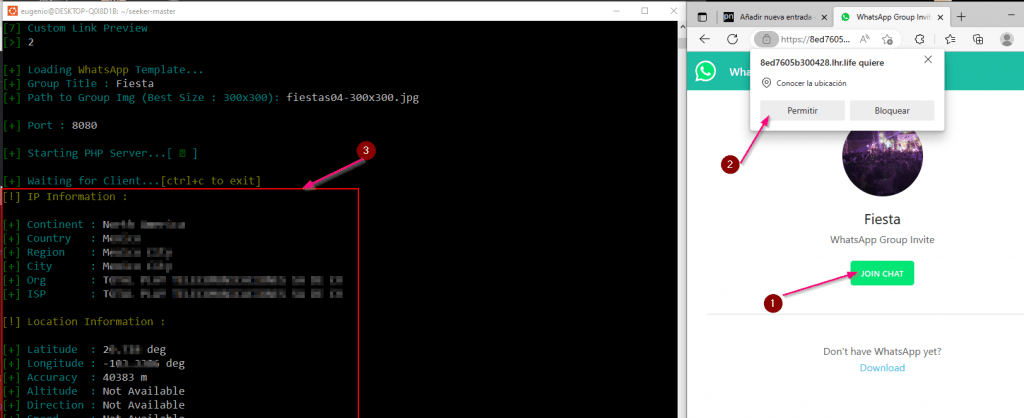Click the Accuracy : 40383 m terminal line
Viewport: 1024px width, 418px height.
pyautogui.click(x=76, y=378)
